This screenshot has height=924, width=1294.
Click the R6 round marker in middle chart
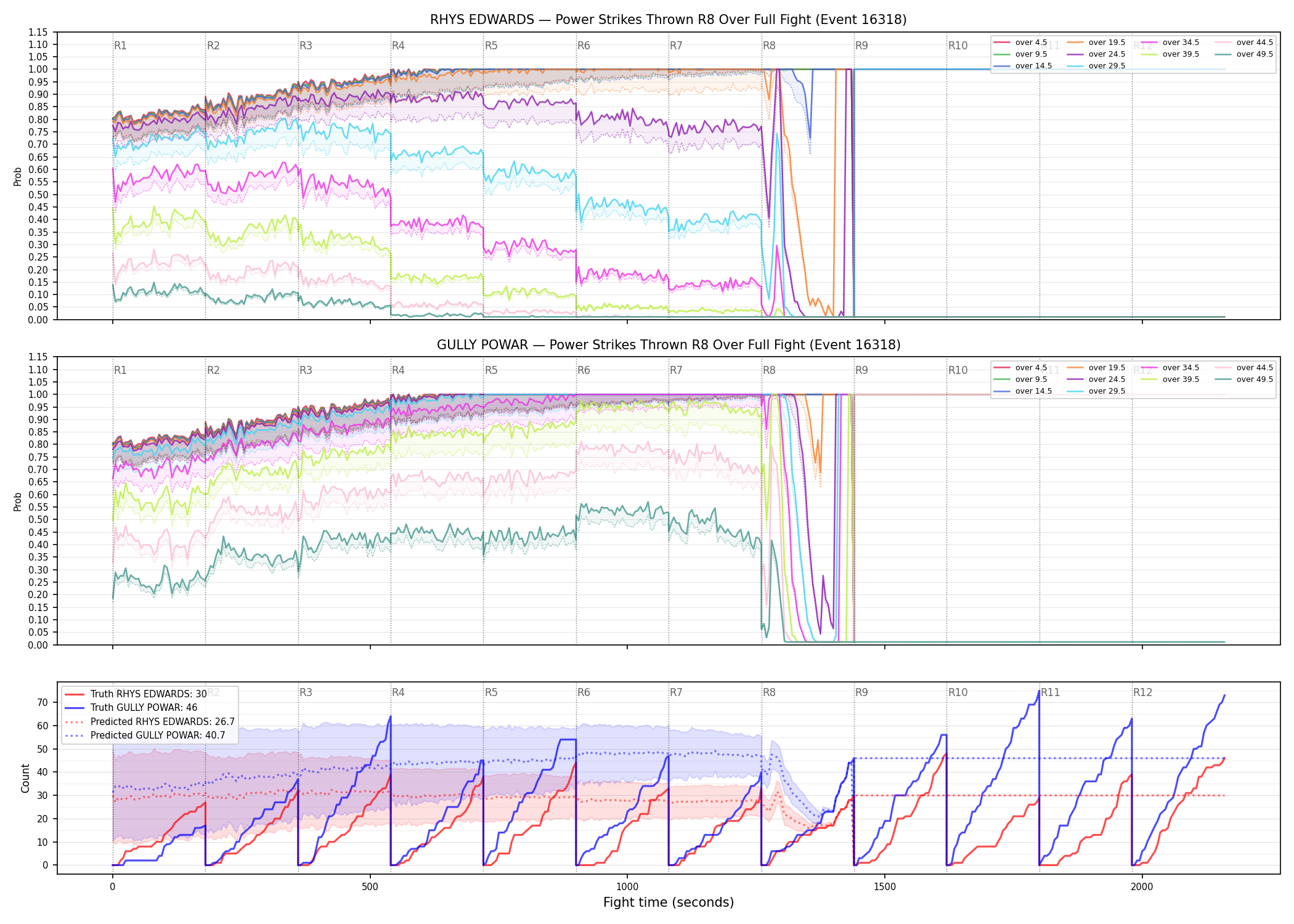click(x=584, y=370)
